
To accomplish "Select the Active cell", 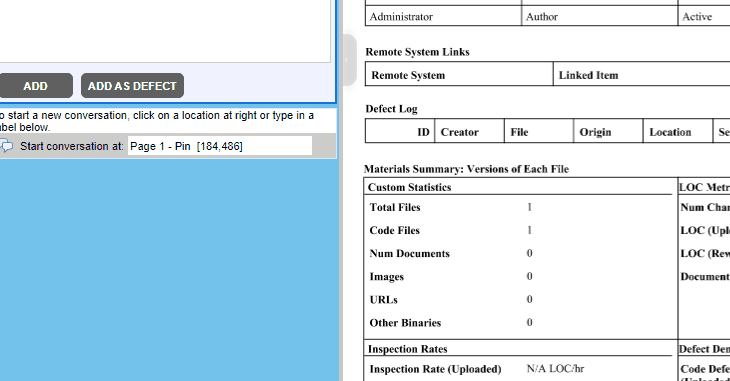I will pos(704,17).
